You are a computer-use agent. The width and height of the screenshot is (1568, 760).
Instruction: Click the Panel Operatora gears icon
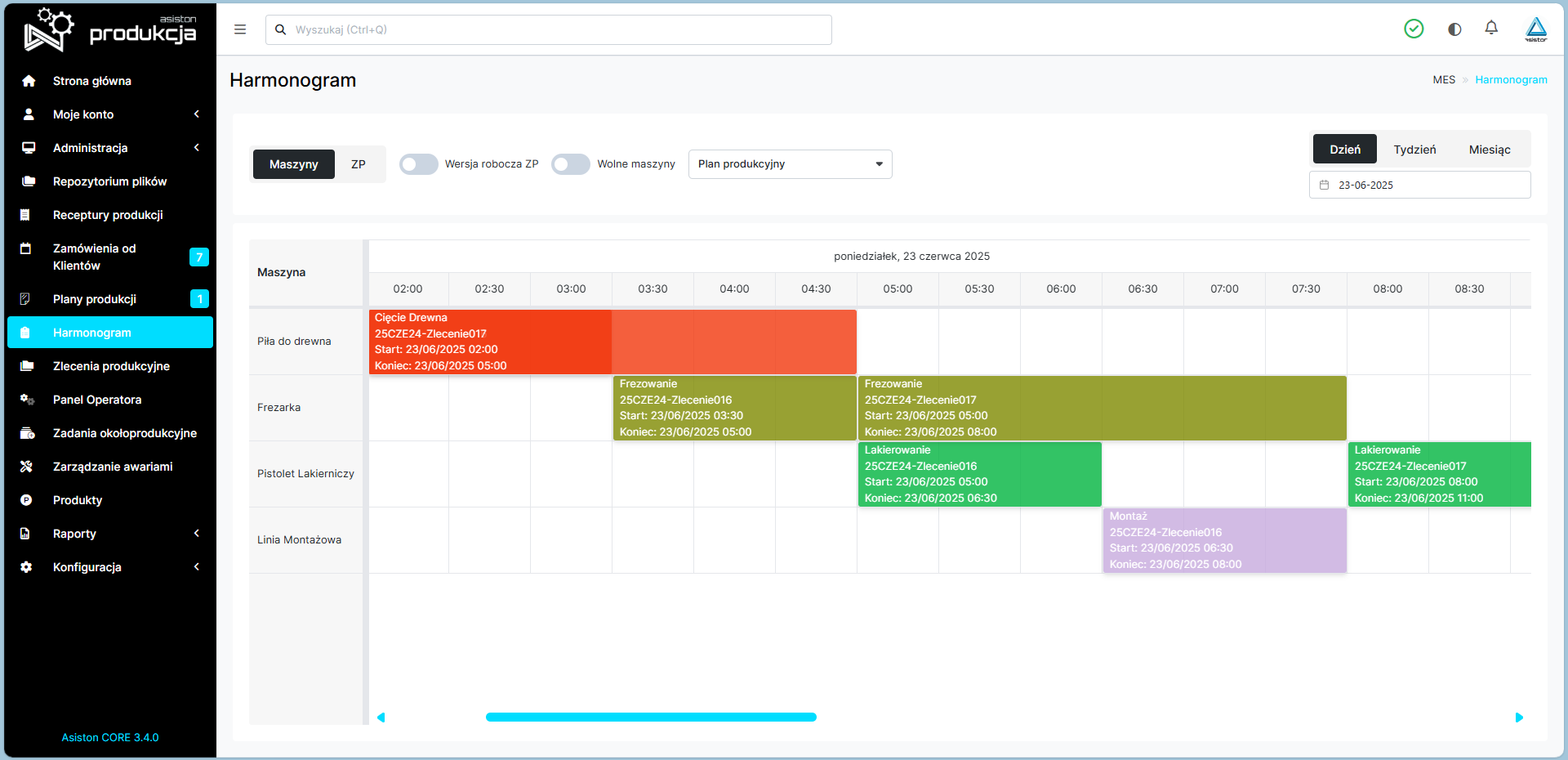tap(27, 400)
